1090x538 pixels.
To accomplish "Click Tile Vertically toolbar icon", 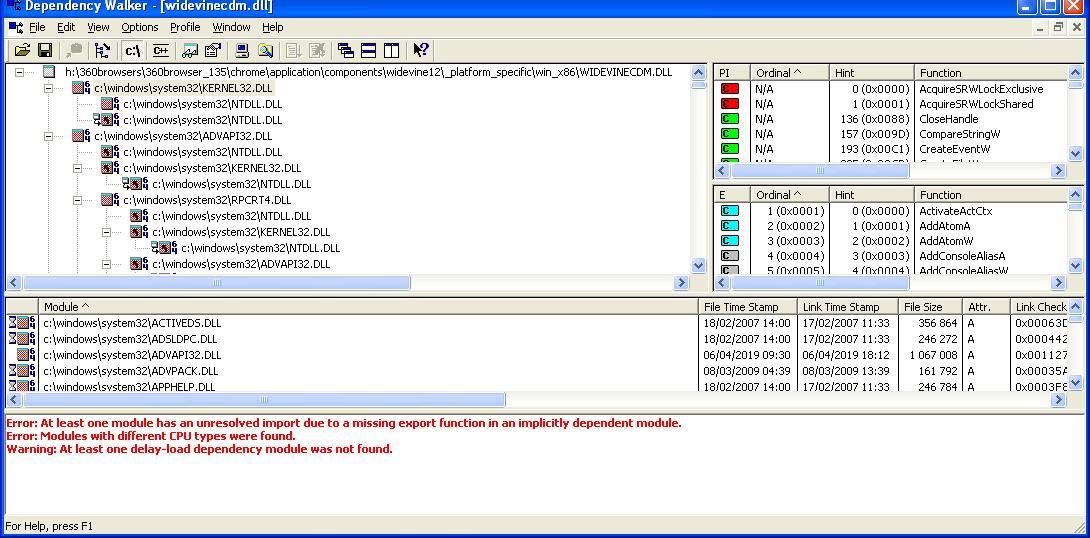I will (391, 50).
